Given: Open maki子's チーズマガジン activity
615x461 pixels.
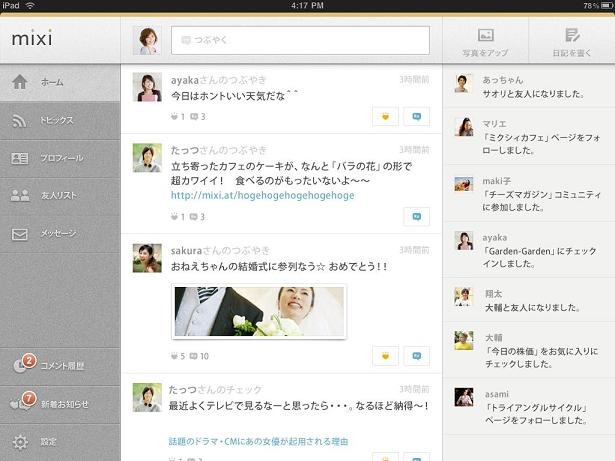Looking at the screenshot, I should (x=529, y=193).
